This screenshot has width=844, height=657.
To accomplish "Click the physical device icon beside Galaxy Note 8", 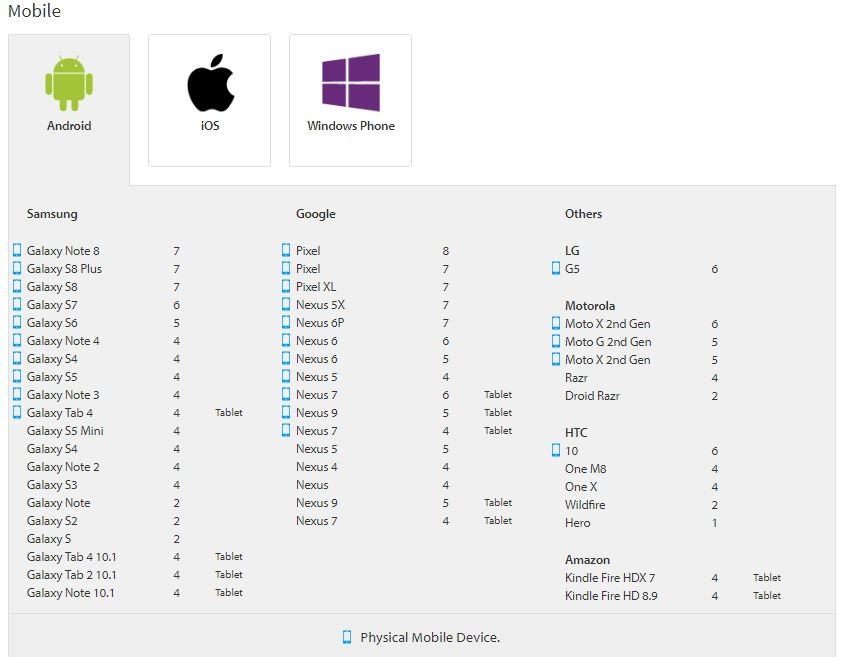I will click(15, 250).
